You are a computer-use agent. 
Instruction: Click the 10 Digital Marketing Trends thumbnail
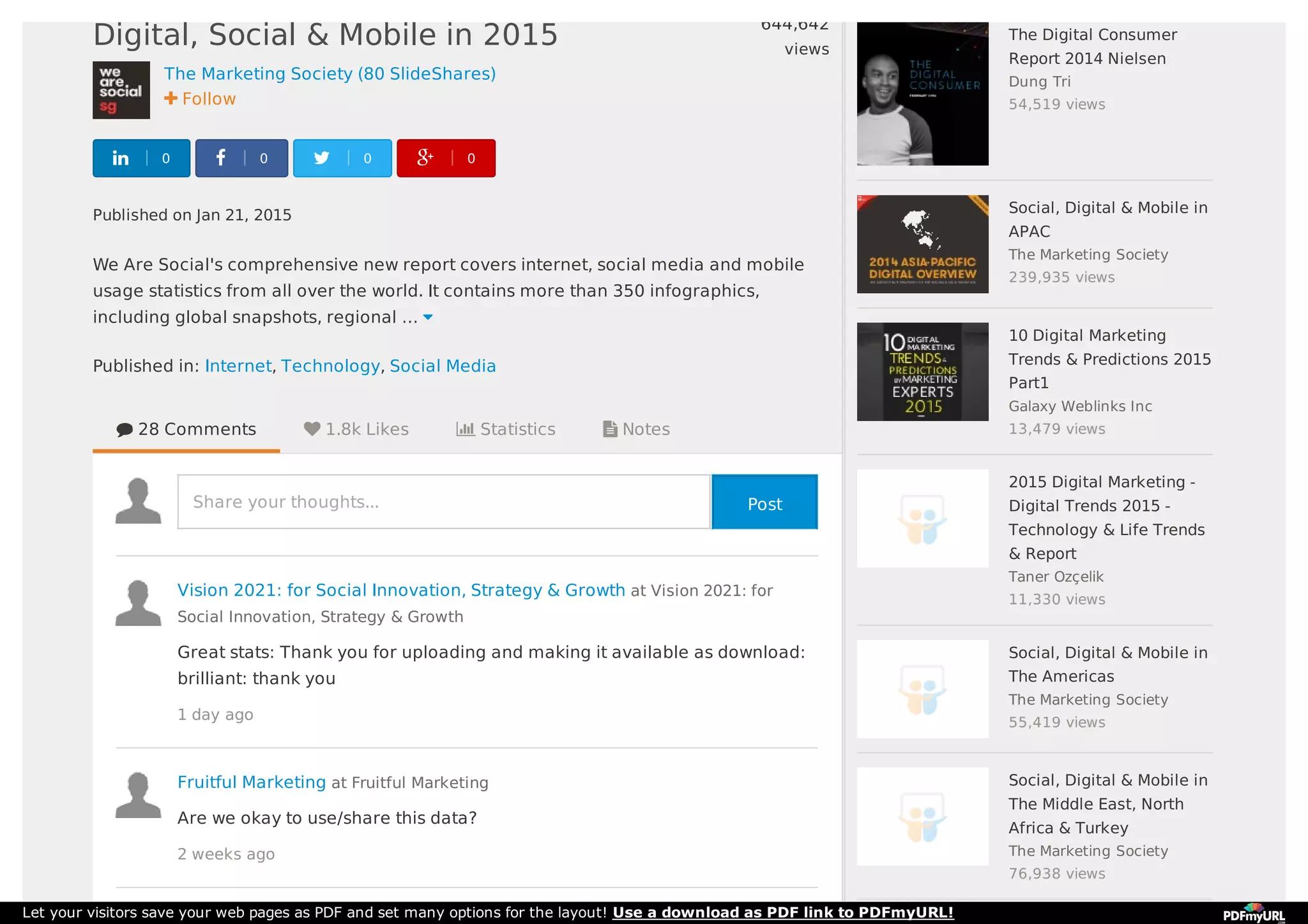point(923,372)
